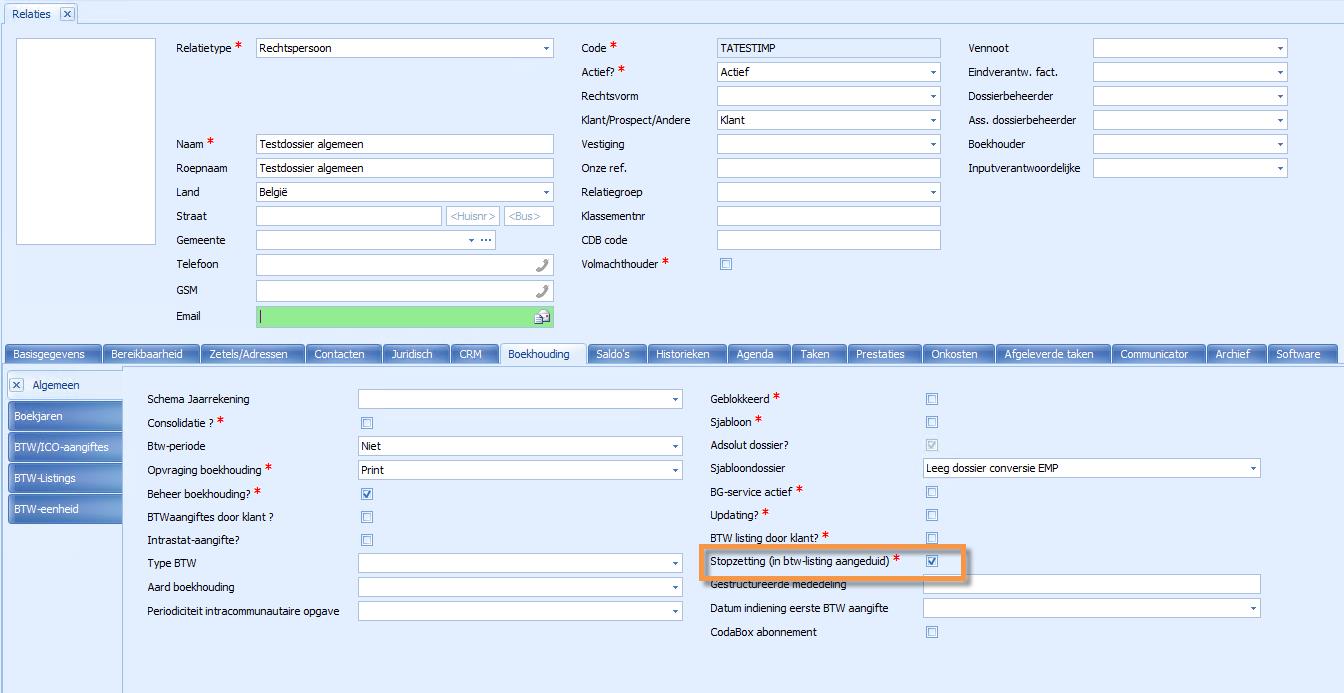The width and height of the screenshot is (1344, 693).
Task: Click the phone icon in Telefoon field
Action: coord(542,265)
